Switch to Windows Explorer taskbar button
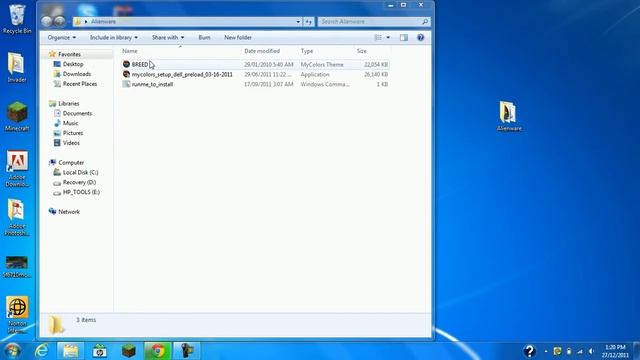Image resolution: width=640 pixels, height=360 pixels. pos(71,351)
